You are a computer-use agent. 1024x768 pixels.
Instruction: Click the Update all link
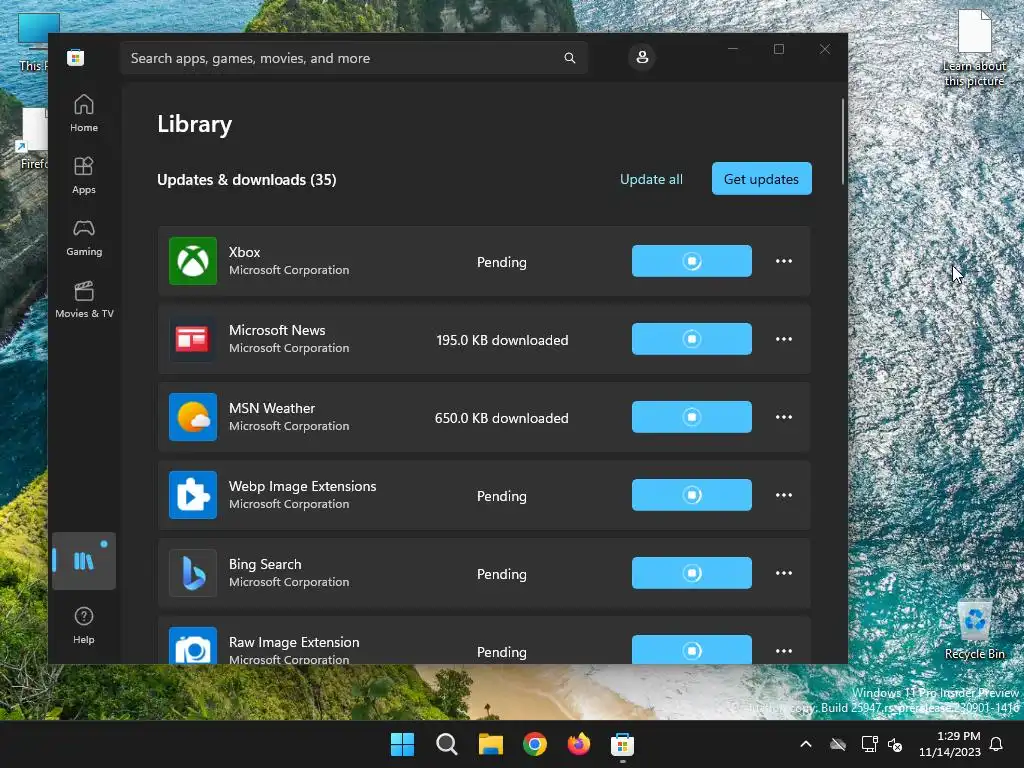(x=651, y=179)
